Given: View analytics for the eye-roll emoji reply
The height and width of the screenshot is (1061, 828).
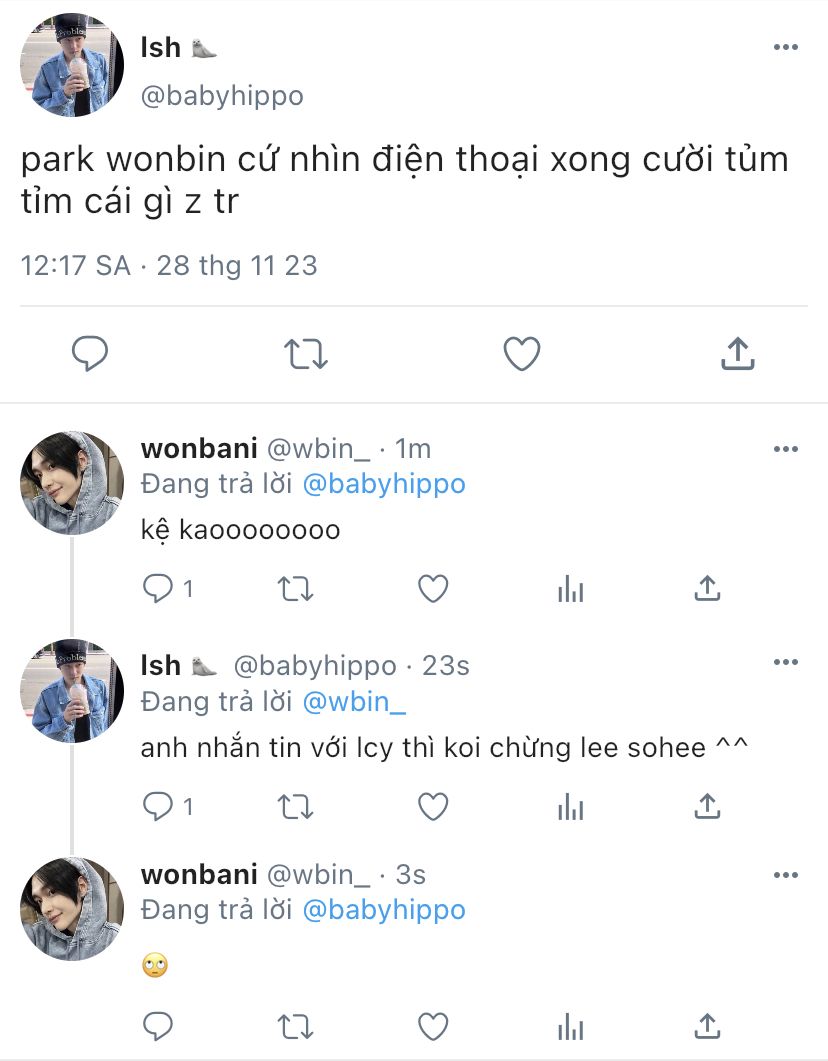Looking at the screenshot, I should 570,1026.
